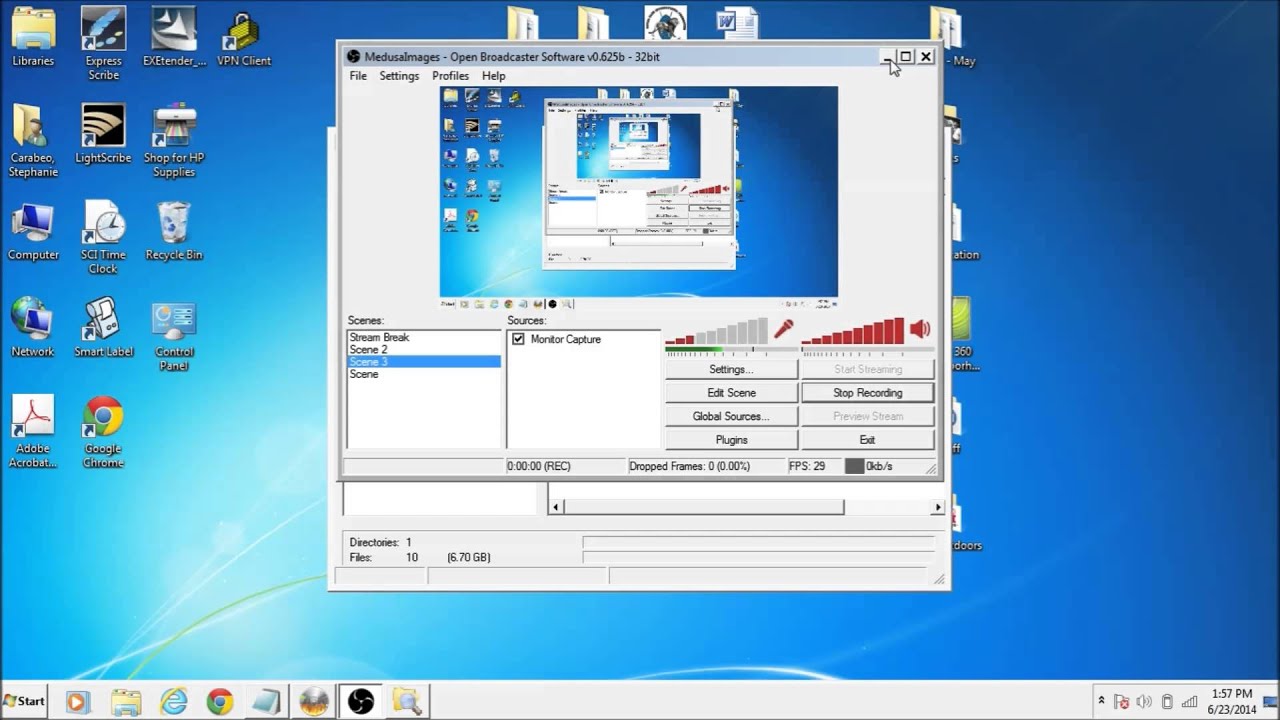Image resolution: width=1280 pixels, height=720 pixels.
Task: Select the highlighted Scene 3 entry
Action: point(424,361)
